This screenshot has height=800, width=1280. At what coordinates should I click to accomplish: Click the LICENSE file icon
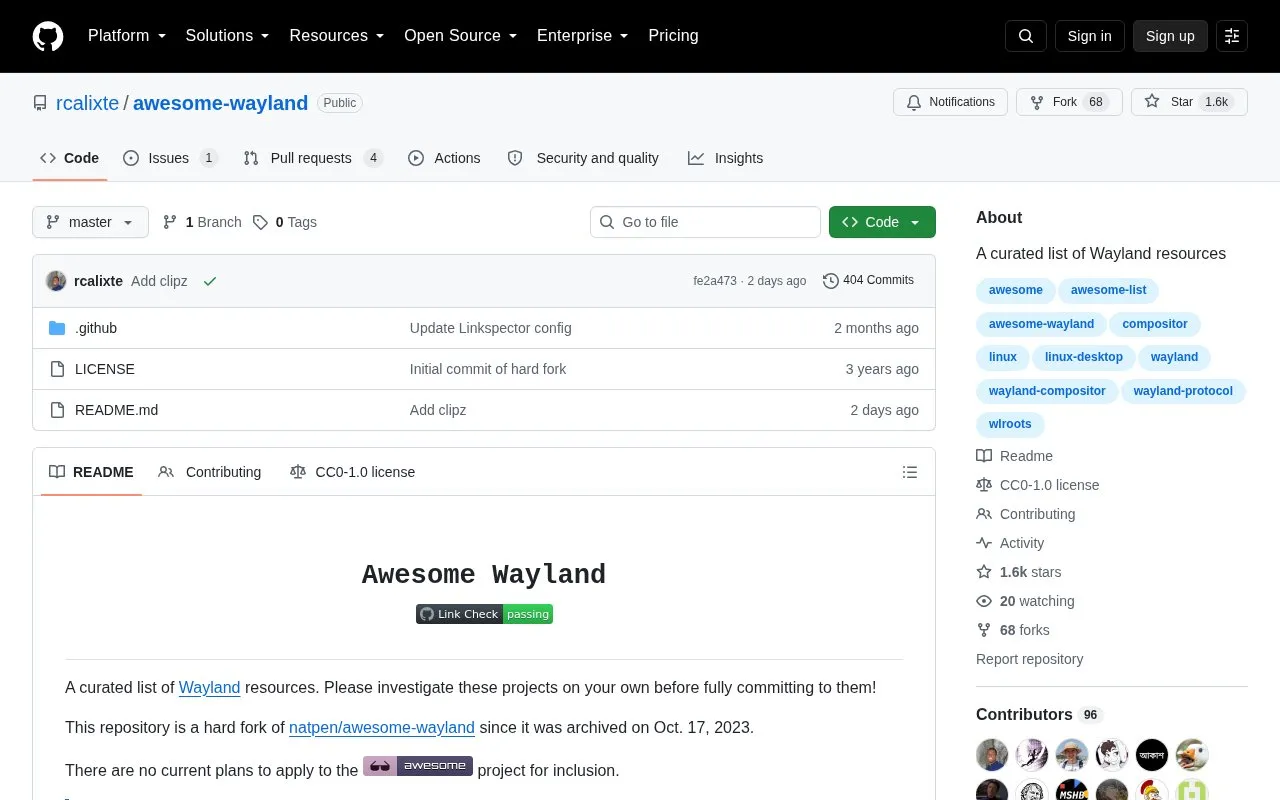[x=57, y=369]
